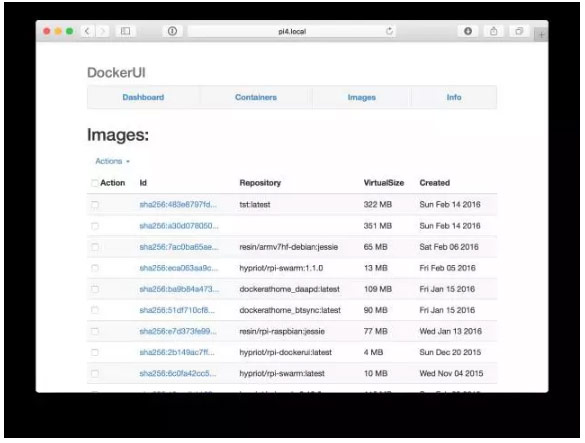
Task: Click the reload page icon
Action: [390, 31]
